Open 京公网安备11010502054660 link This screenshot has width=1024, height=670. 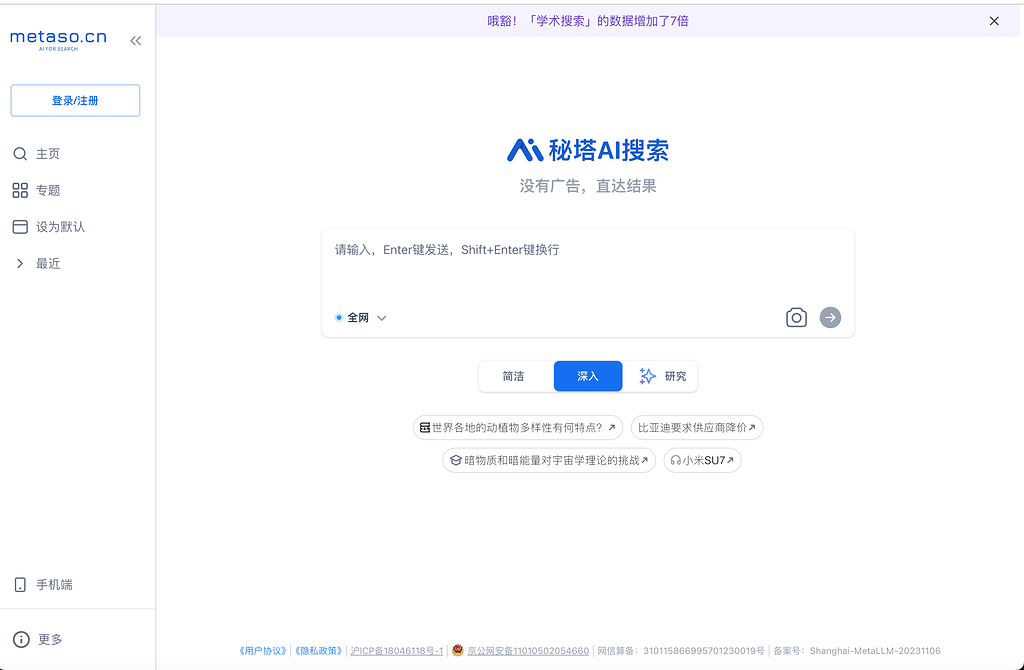click(x=528, y=650)
